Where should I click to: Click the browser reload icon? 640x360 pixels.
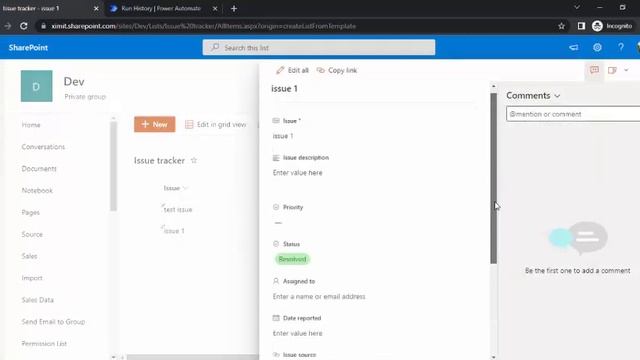point(24,26)
